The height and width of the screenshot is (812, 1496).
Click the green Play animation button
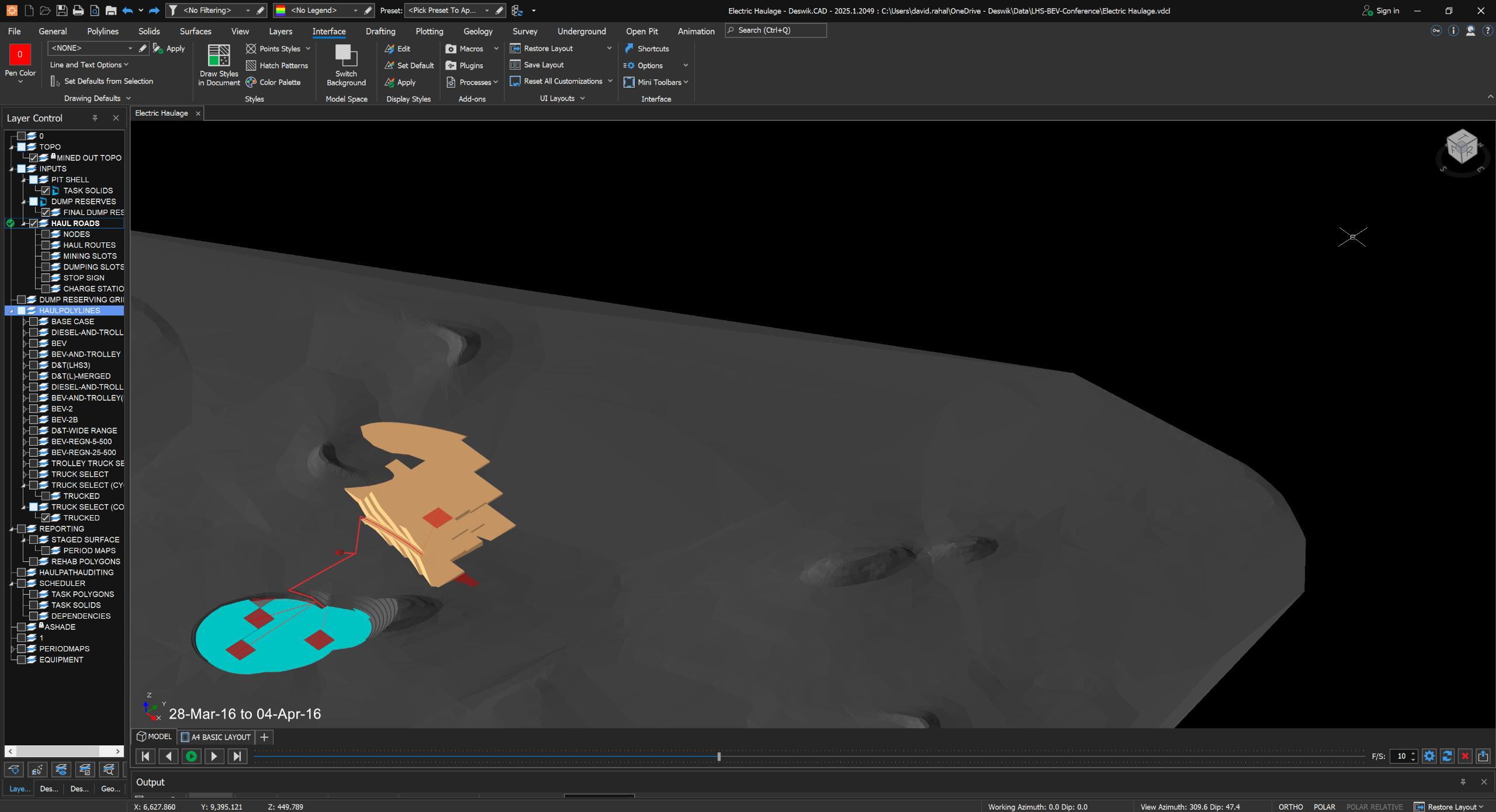191,757
